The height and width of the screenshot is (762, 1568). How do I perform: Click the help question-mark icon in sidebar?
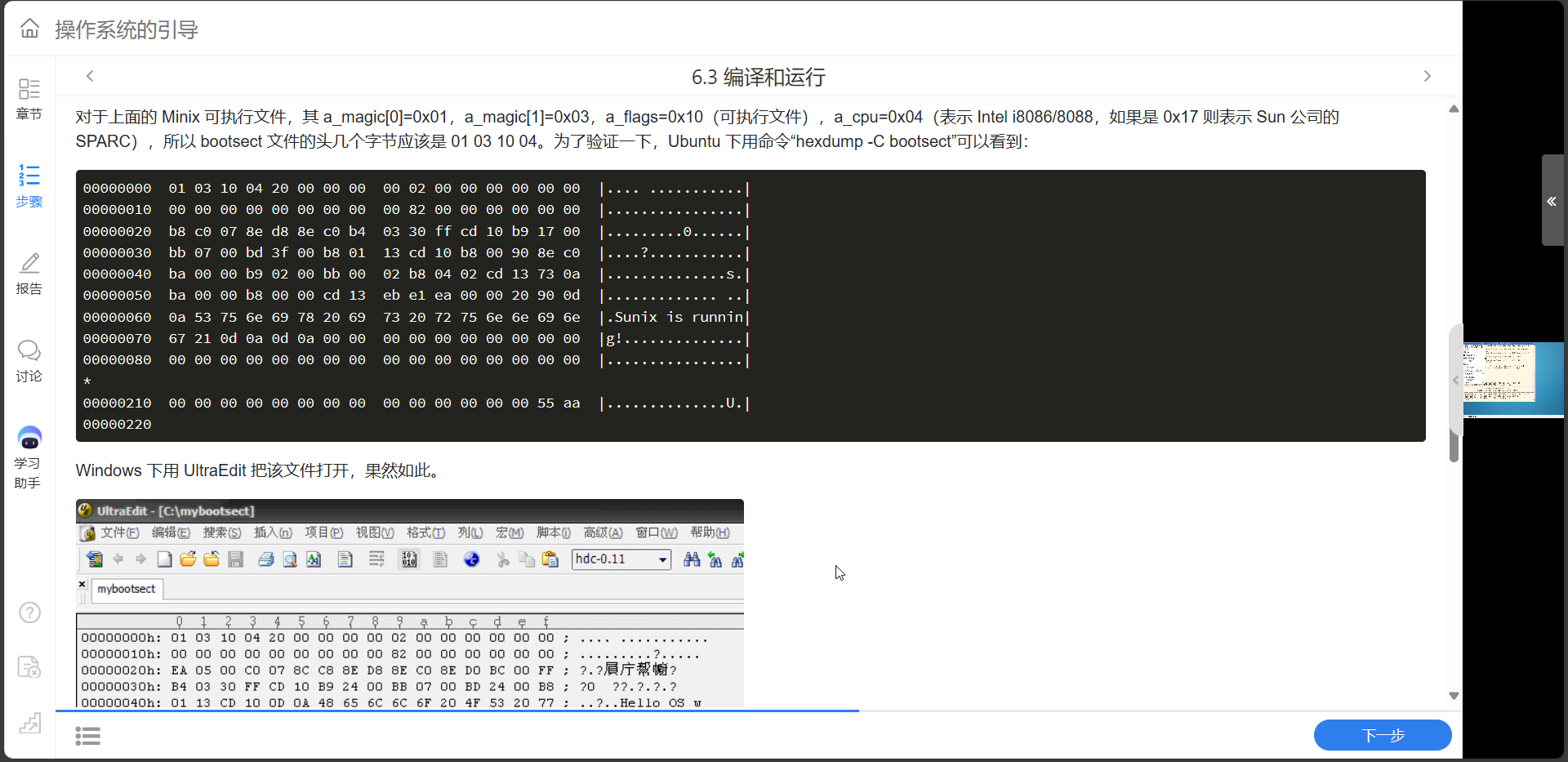(29, 612)
